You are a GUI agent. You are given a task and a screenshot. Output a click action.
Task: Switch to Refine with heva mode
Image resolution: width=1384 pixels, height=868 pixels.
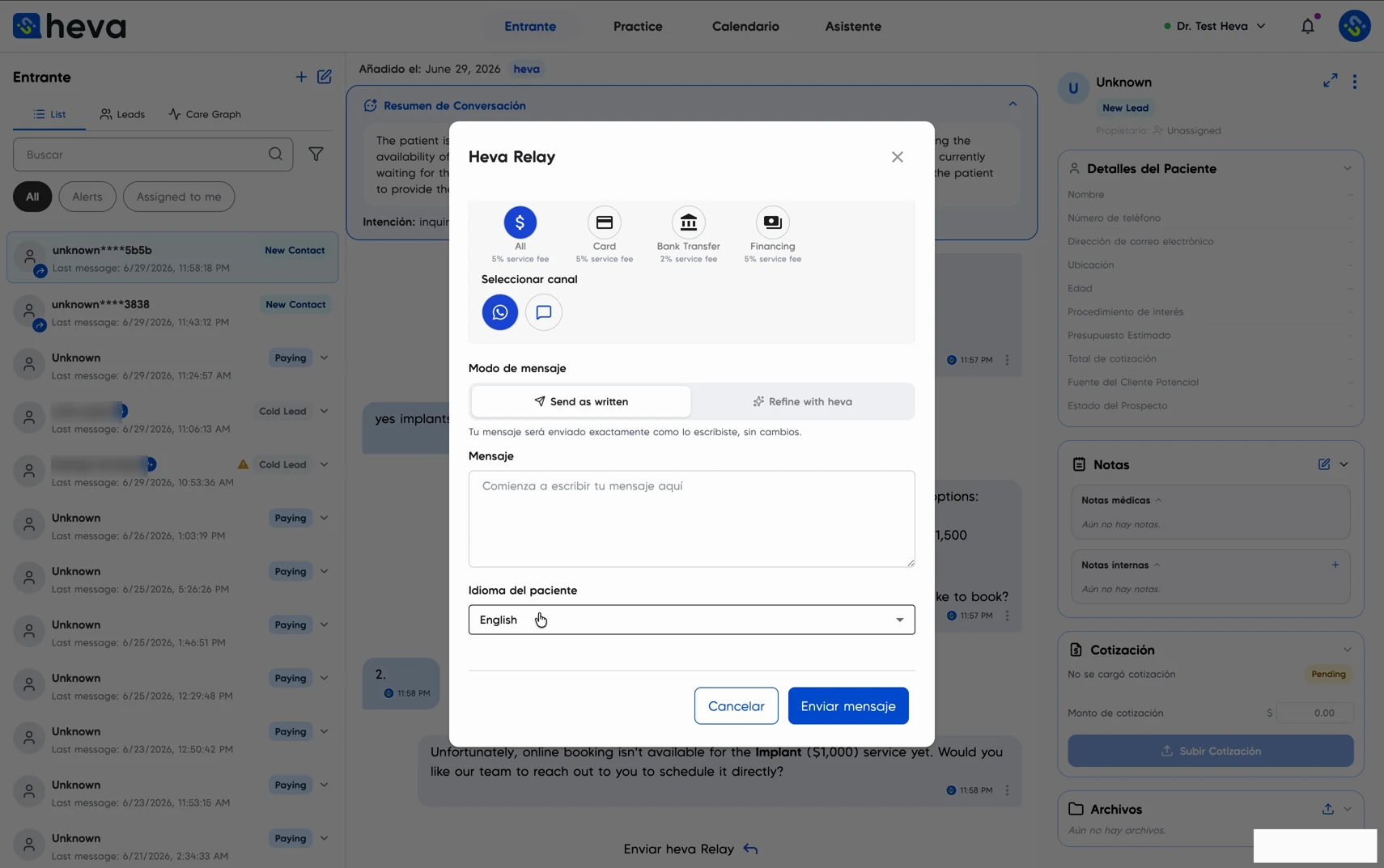(x=803, y=401)
